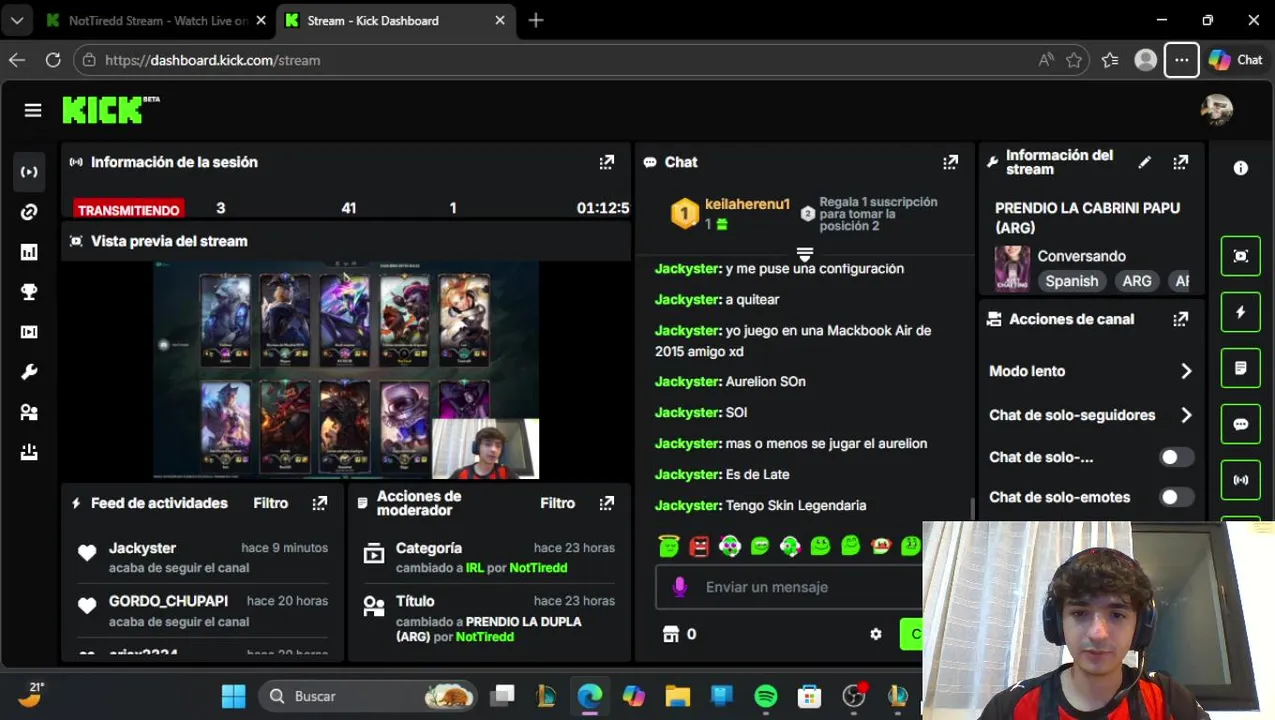Image resolution: width=1275 pixels, height=720 pixels.
Task: Click Jackyster in the activity feed
Action: pyautogui.click(x=142, y=548)
